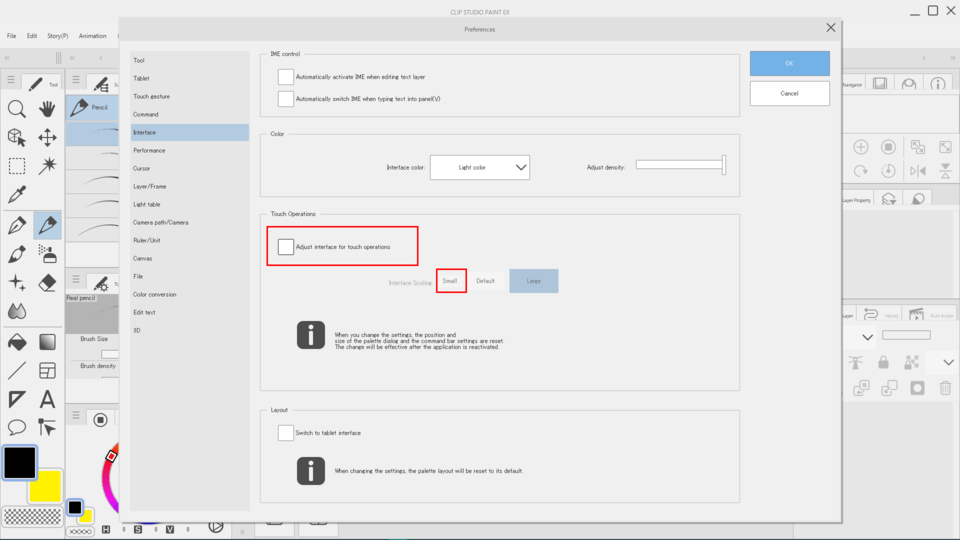Enable automatically activate IME when editing text
The width and height of the screenshot is (960, 540).
285,77
